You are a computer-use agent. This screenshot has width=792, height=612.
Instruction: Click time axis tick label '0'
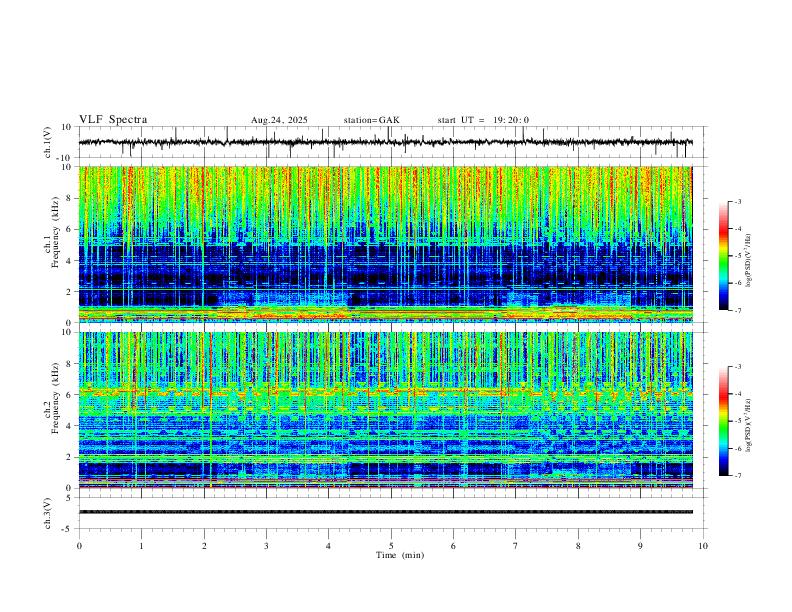click(79, 546)
